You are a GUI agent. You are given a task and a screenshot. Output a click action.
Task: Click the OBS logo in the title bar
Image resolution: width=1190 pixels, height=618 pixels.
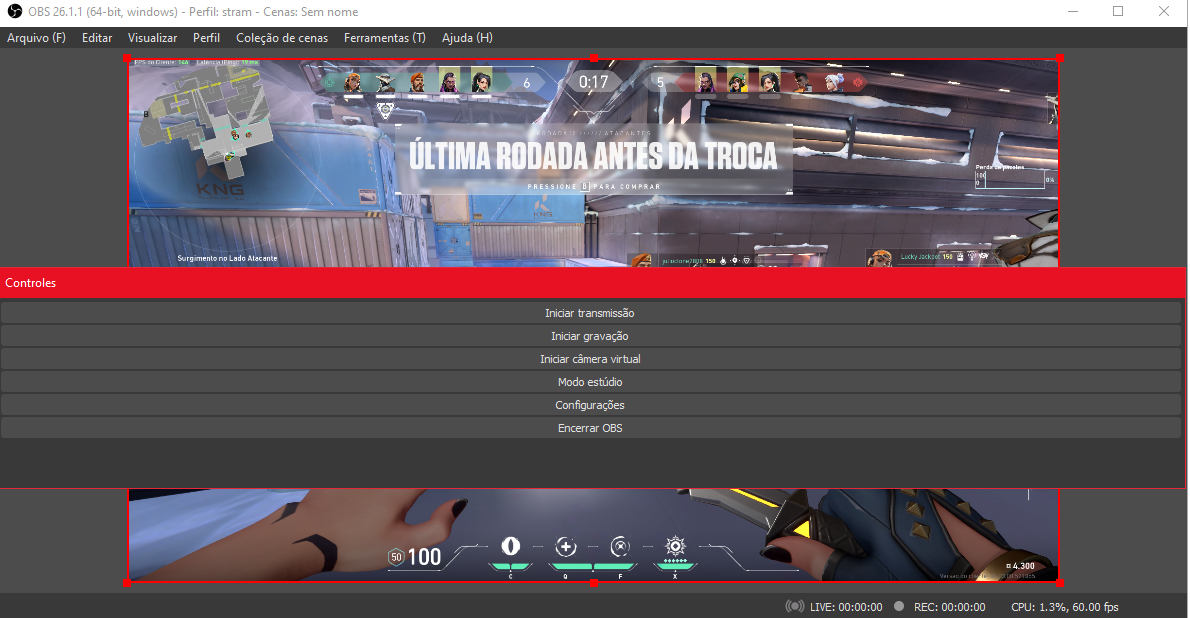coord(14,11)
